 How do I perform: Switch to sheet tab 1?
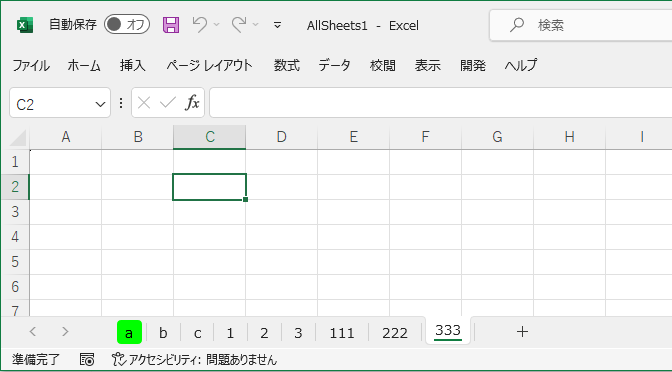(x=230, y=333)
